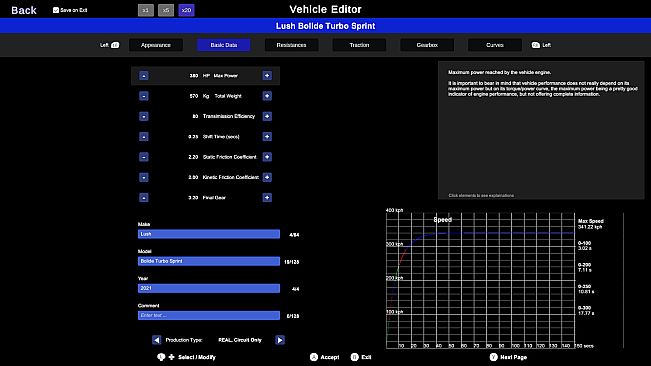Click the 0-100 acceleration time readout
Viewport: 651px width, 366px height.
pos(585,246)
